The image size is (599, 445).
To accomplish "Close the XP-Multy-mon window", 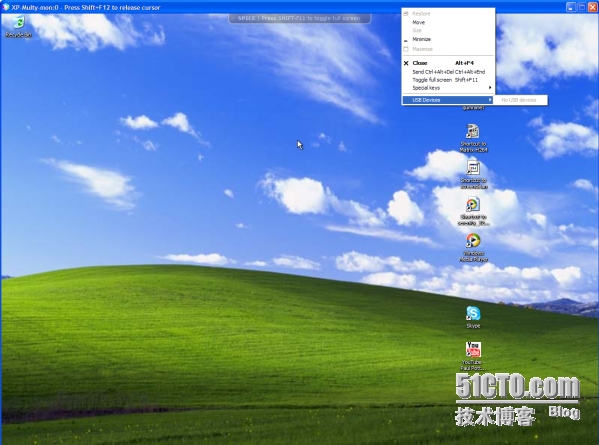I will [593, 7].
